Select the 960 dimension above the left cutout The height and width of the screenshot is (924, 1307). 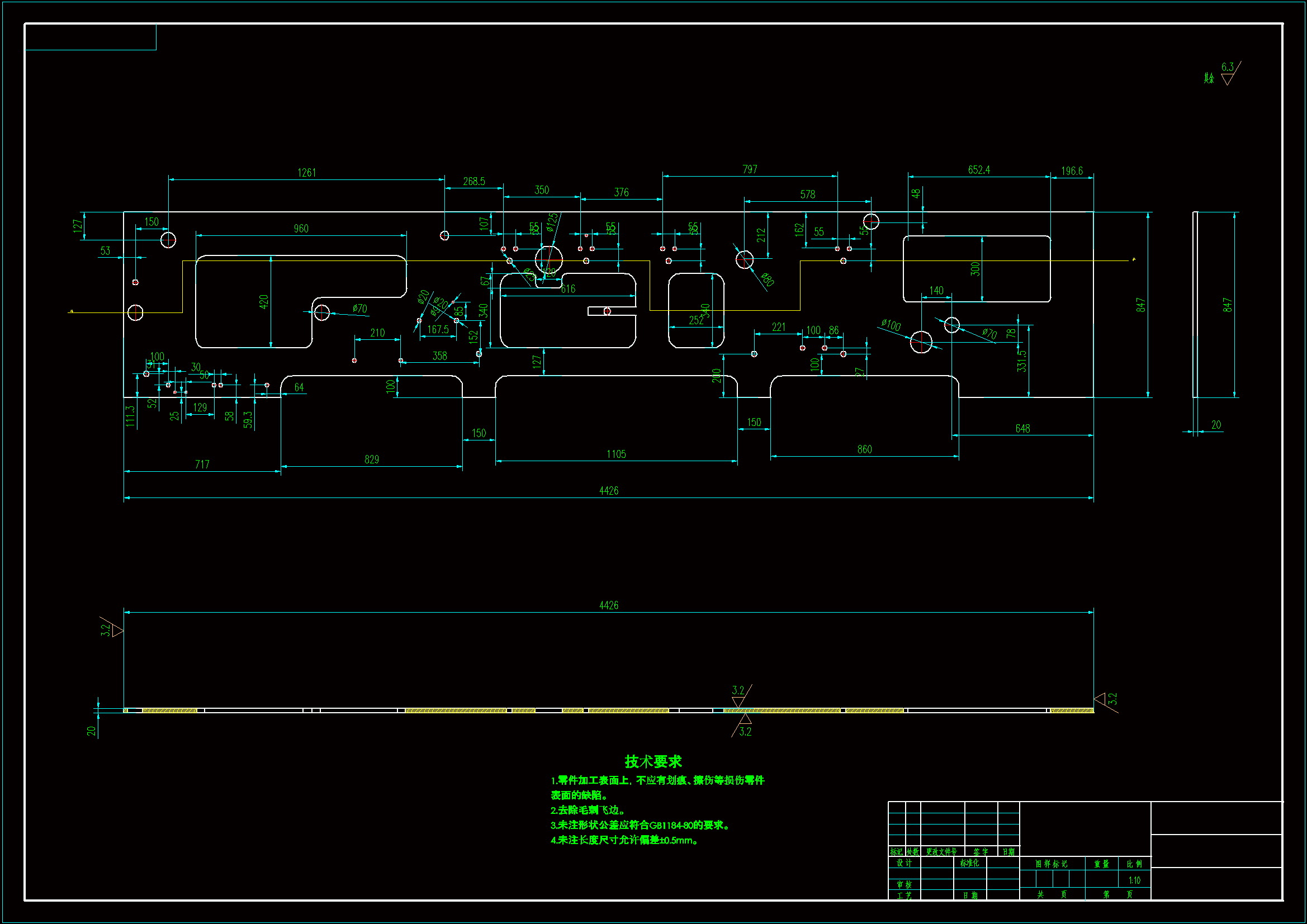[301, 228]
